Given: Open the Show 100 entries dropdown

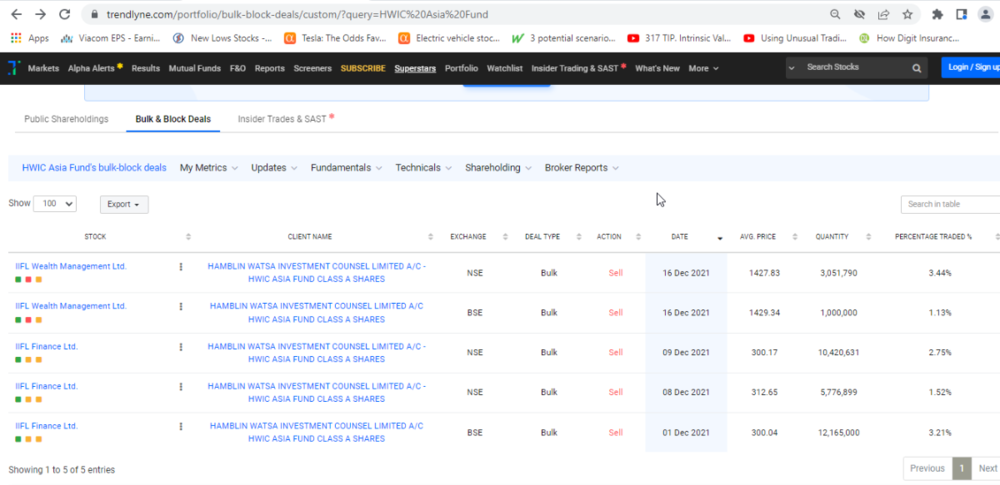Looking at the screenshot, I should click(55, 204).
